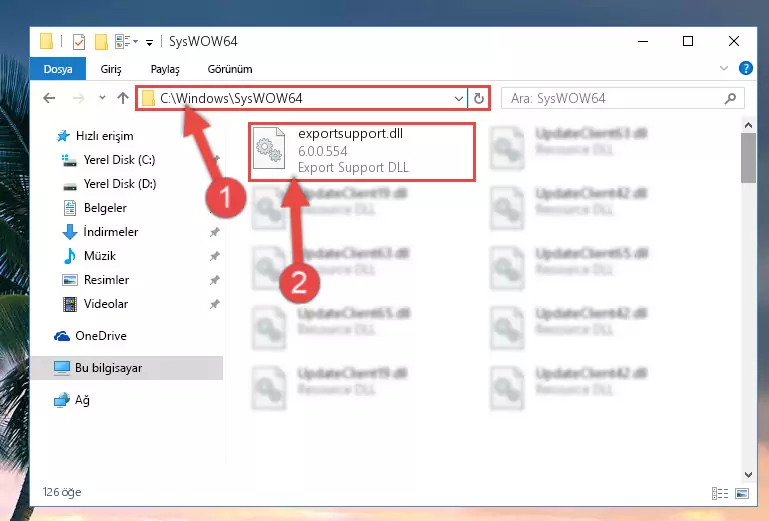Viewport: 769px width, 521px height.
Task: Go up one folder level
Action: (x=123, y=98)
